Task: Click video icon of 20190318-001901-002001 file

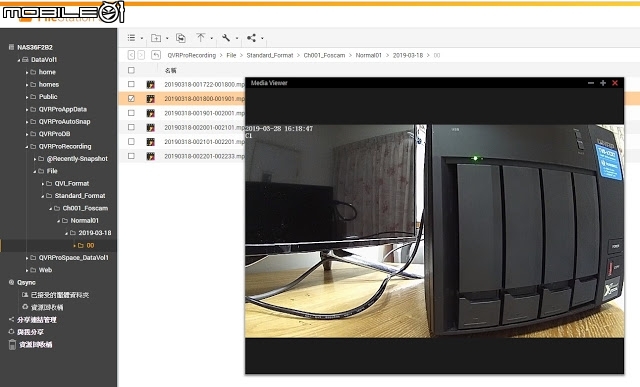Action: click(151, 113)
